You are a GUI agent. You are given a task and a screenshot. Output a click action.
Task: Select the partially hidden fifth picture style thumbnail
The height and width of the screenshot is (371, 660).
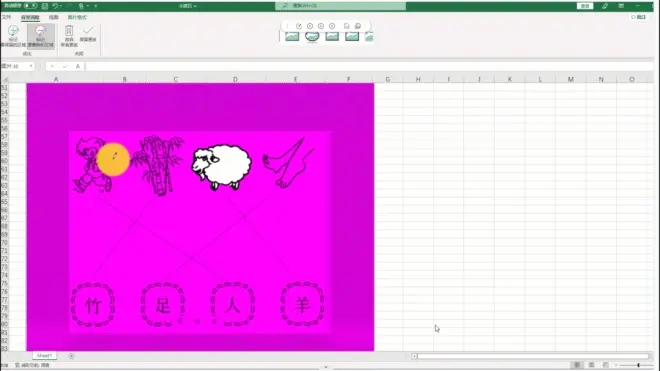pos(369,37)
